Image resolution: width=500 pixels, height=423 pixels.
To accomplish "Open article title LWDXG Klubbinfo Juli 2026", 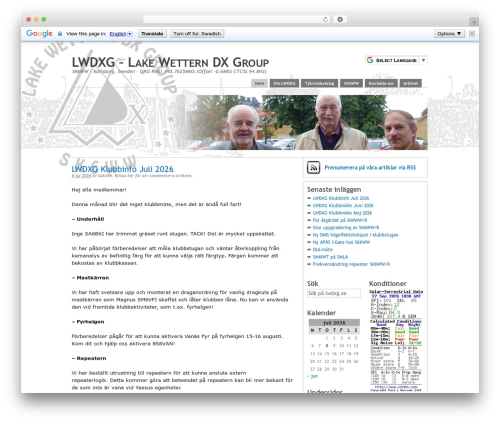I will (122, 169).
